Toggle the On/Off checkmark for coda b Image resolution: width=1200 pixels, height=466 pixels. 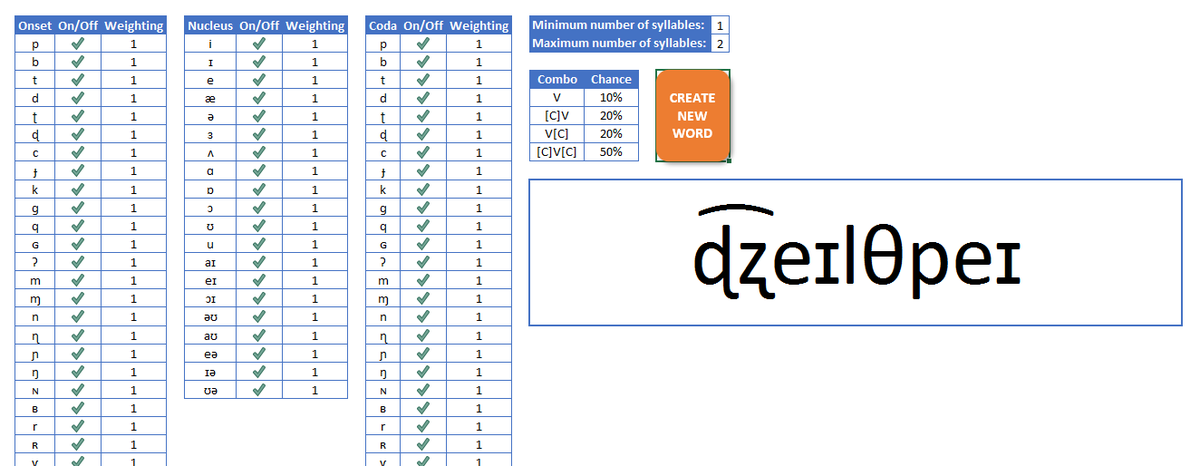pyautogui.click(x=423, y=62)
